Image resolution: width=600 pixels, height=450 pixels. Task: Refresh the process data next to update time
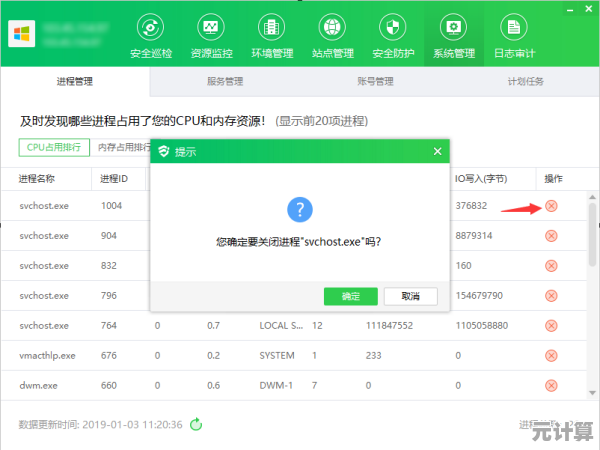197,424
